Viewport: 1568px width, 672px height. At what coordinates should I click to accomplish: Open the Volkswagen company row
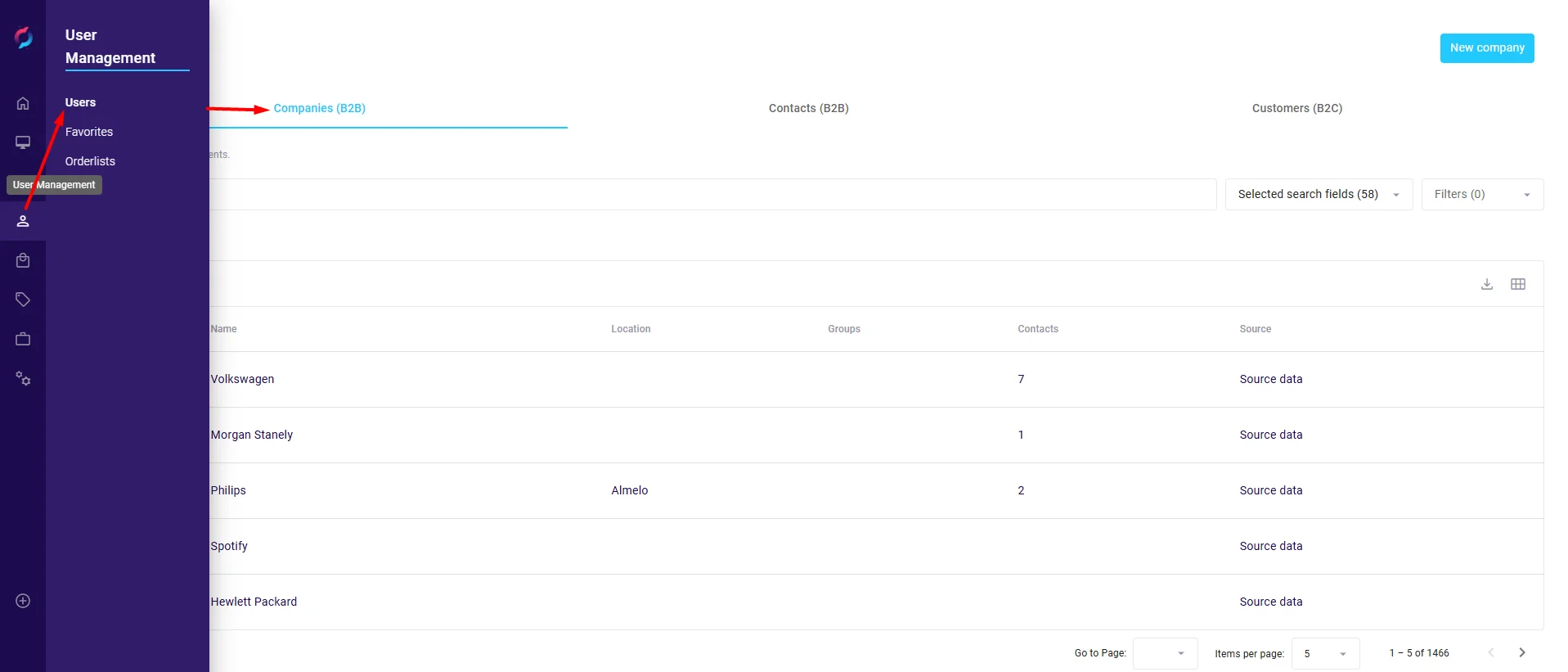coord(876,379)
